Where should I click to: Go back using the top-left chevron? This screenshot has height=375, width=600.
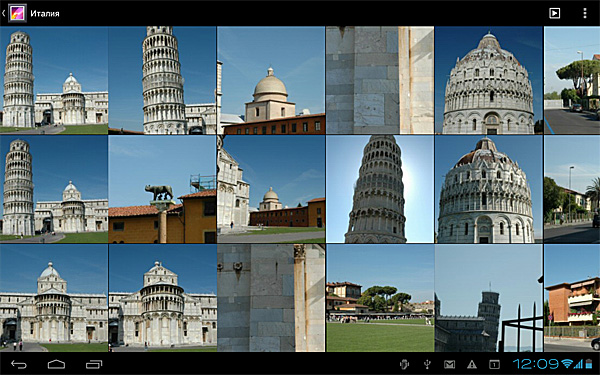3,13
